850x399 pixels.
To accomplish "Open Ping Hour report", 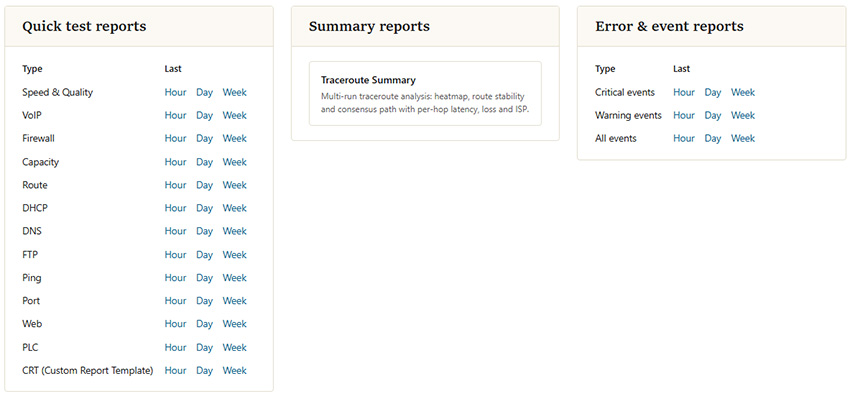I will click(x=175, y=278).
